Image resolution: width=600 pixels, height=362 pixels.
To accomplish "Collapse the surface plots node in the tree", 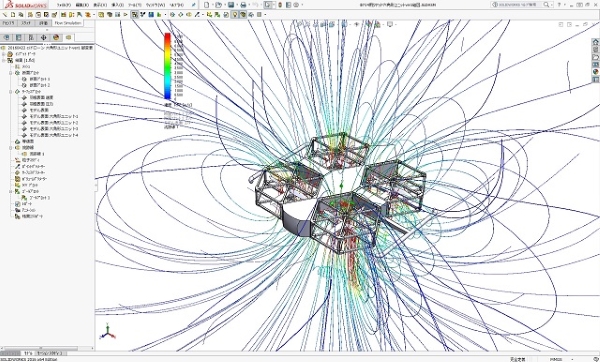I will [11, 92].
